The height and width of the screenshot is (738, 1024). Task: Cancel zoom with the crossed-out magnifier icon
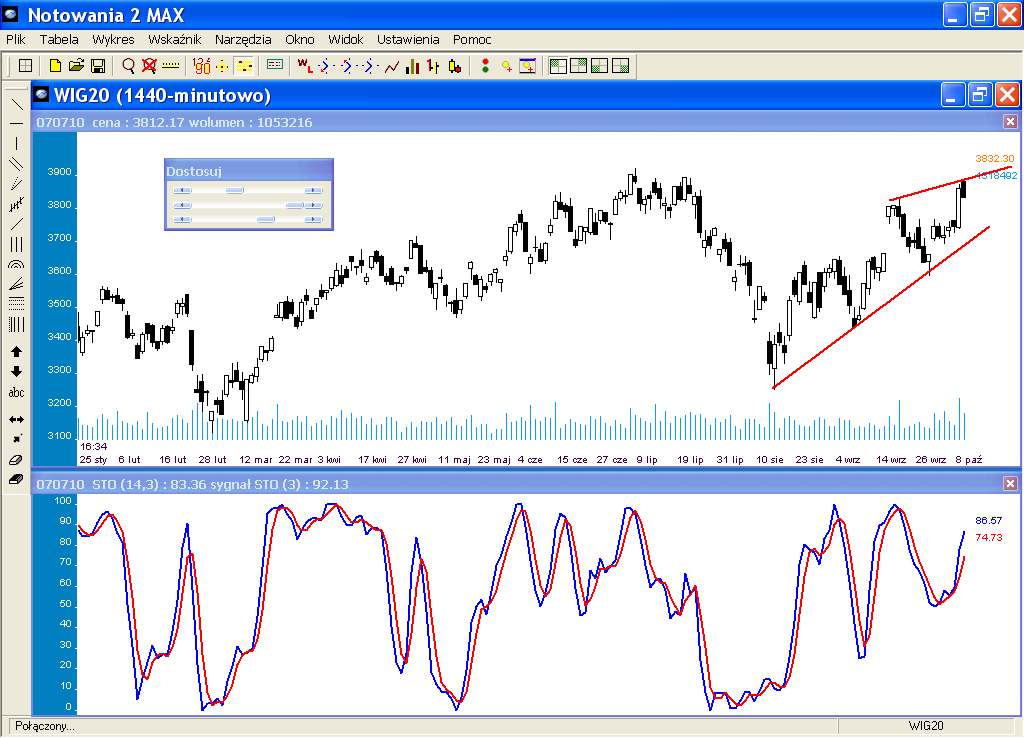150,66
